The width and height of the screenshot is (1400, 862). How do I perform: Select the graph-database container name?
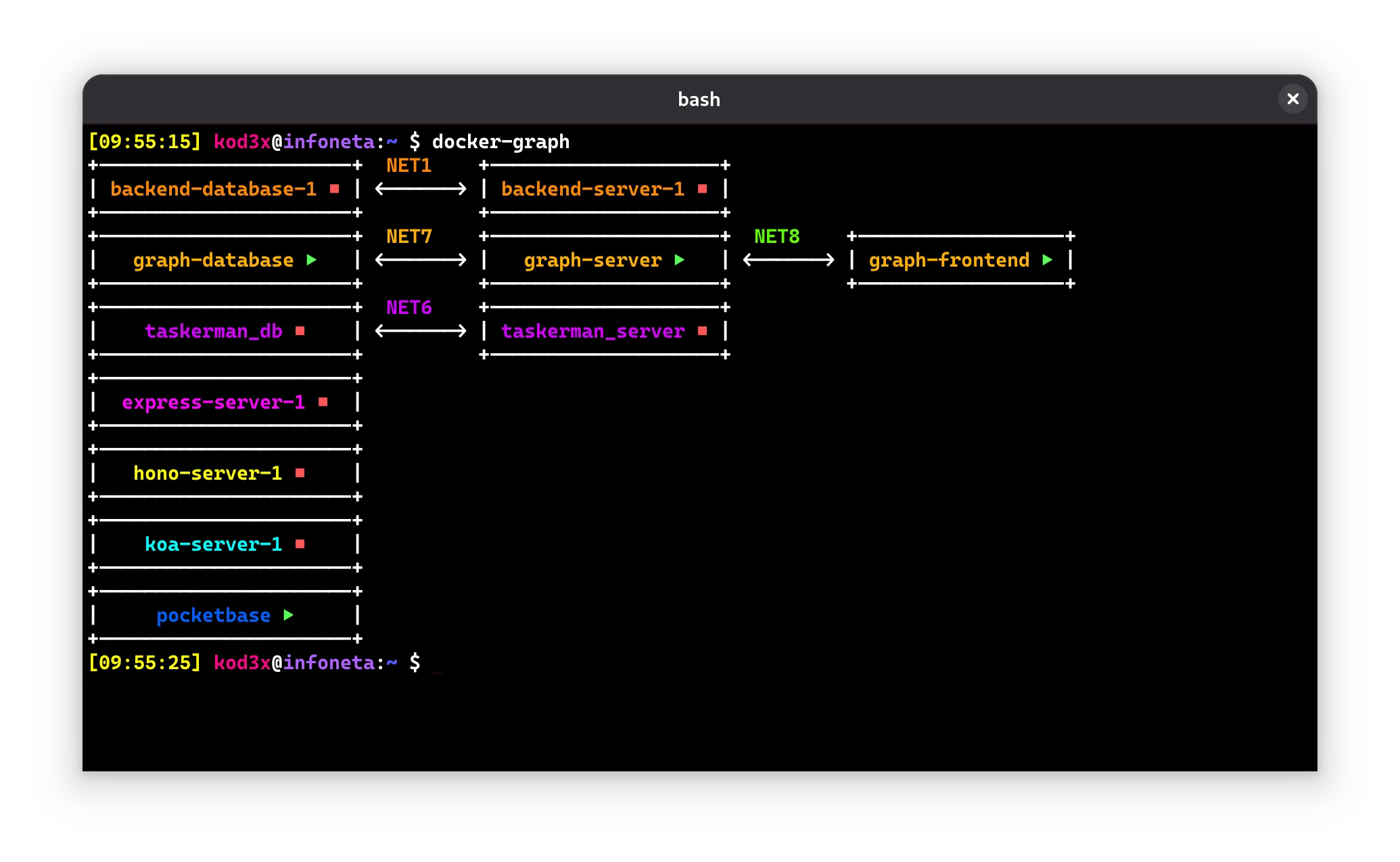click(213, 260)
